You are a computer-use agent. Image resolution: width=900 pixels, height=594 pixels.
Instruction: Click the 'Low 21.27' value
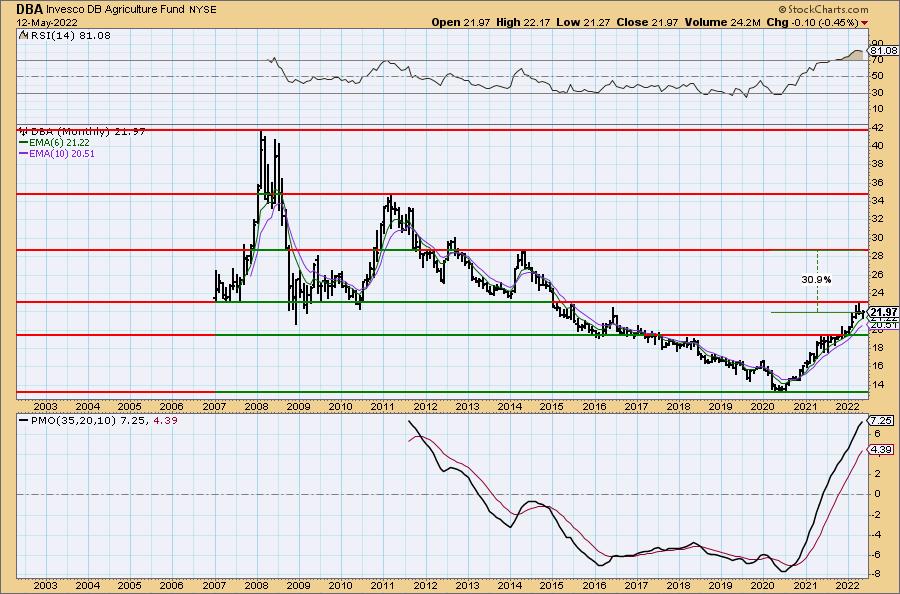click(x=583, y=22)
